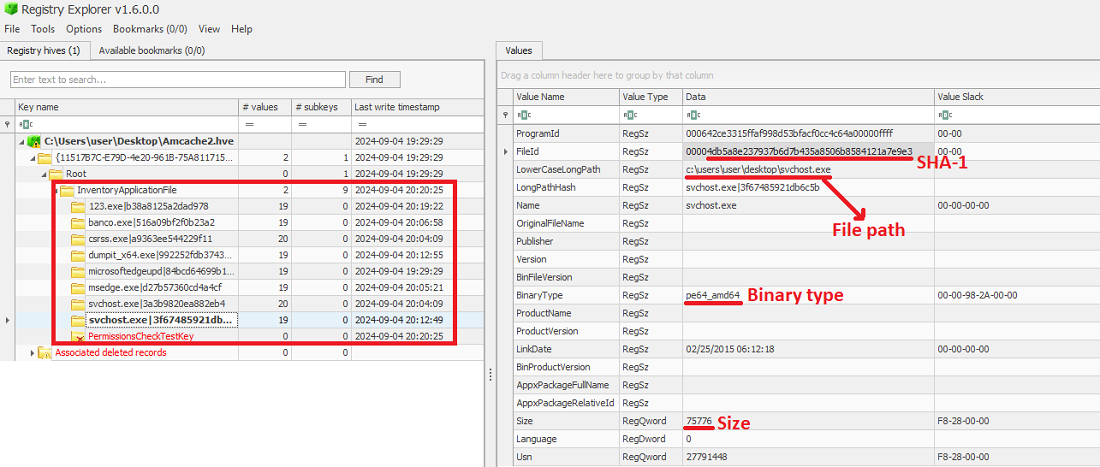Collapse the Amcache2.hve hive node
Viewport: 1100px width, 467px height.
(x=22, y=142)
